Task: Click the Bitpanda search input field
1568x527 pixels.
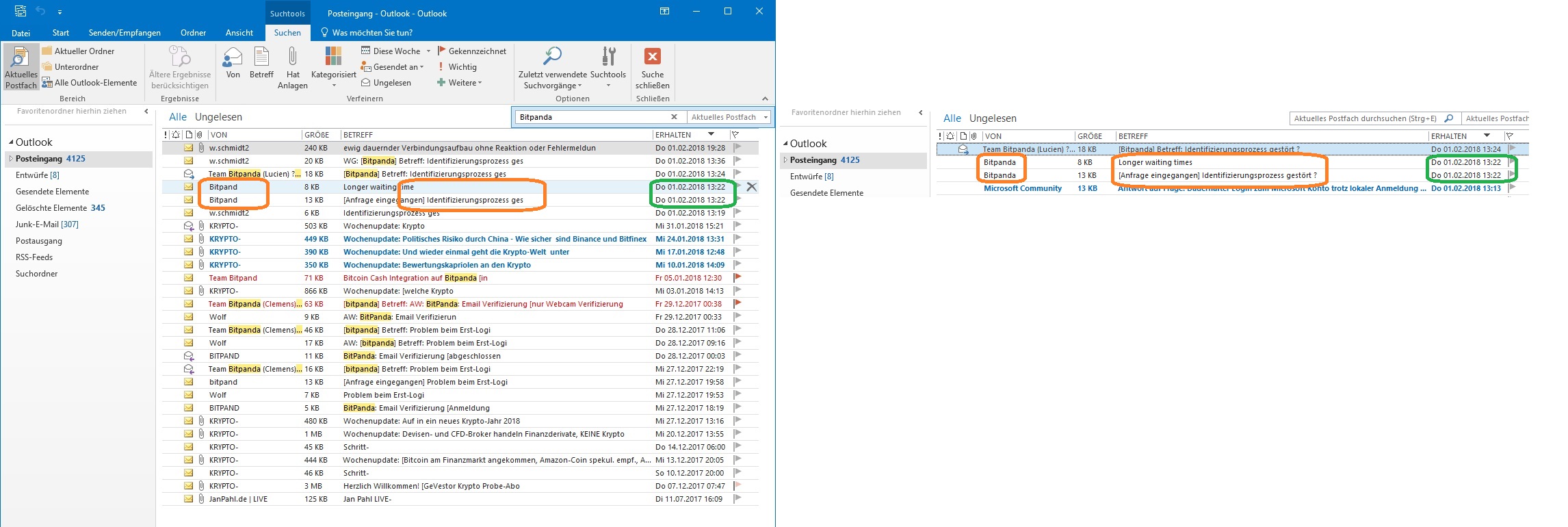Action: [x=592, y=117]
